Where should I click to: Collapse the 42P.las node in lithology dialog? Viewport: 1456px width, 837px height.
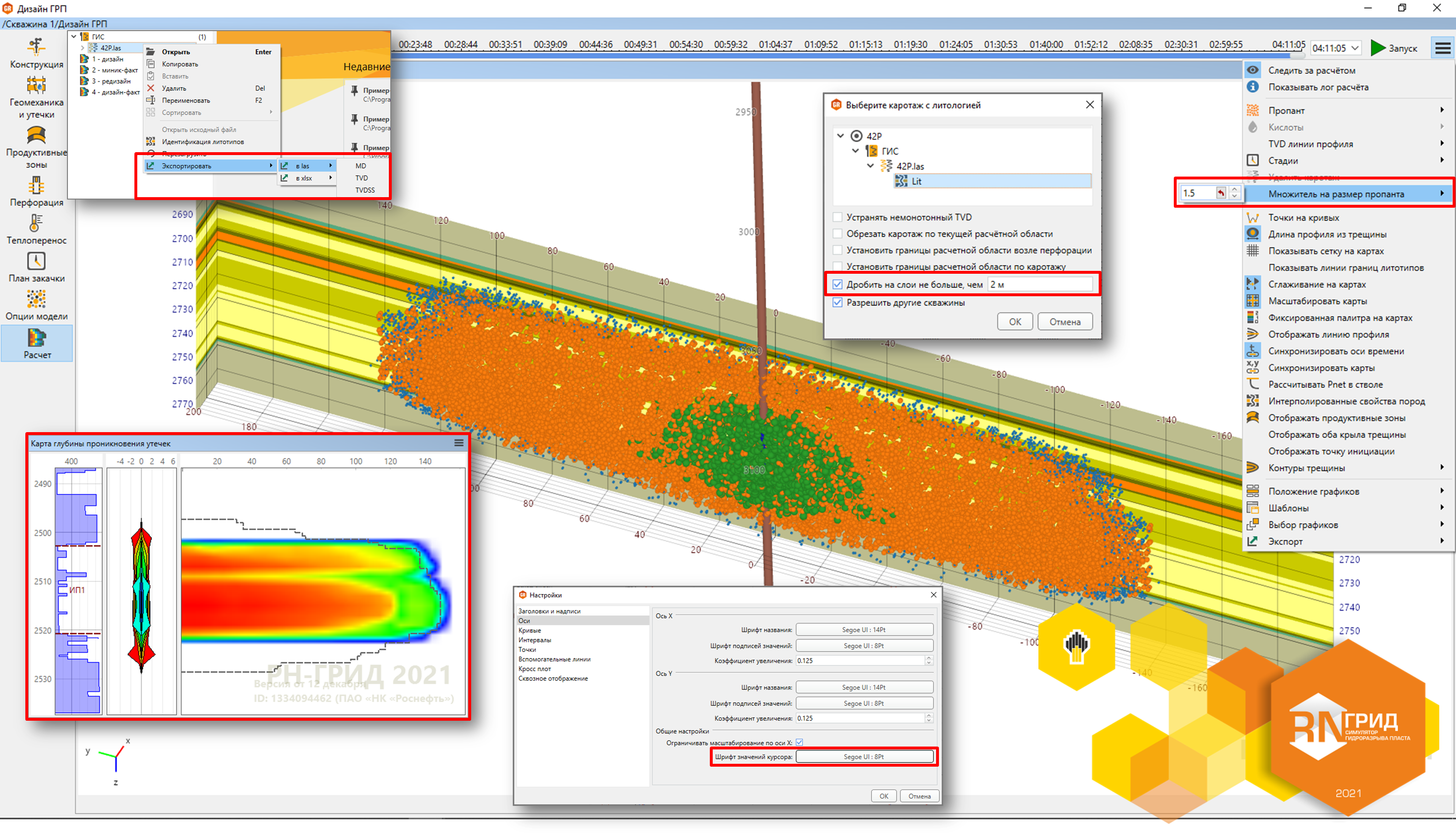coord(871,166)
